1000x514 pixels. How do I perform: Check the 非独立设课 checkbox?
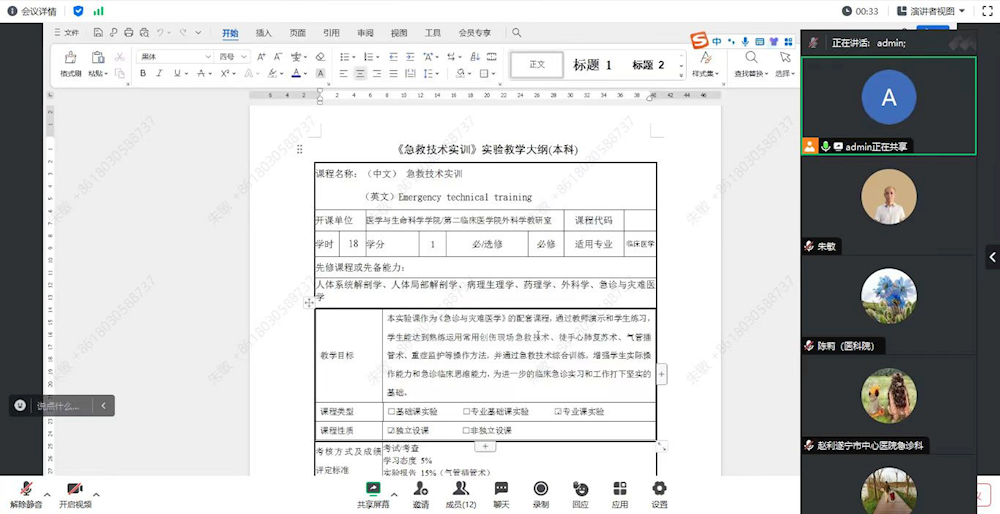point(467,430)
